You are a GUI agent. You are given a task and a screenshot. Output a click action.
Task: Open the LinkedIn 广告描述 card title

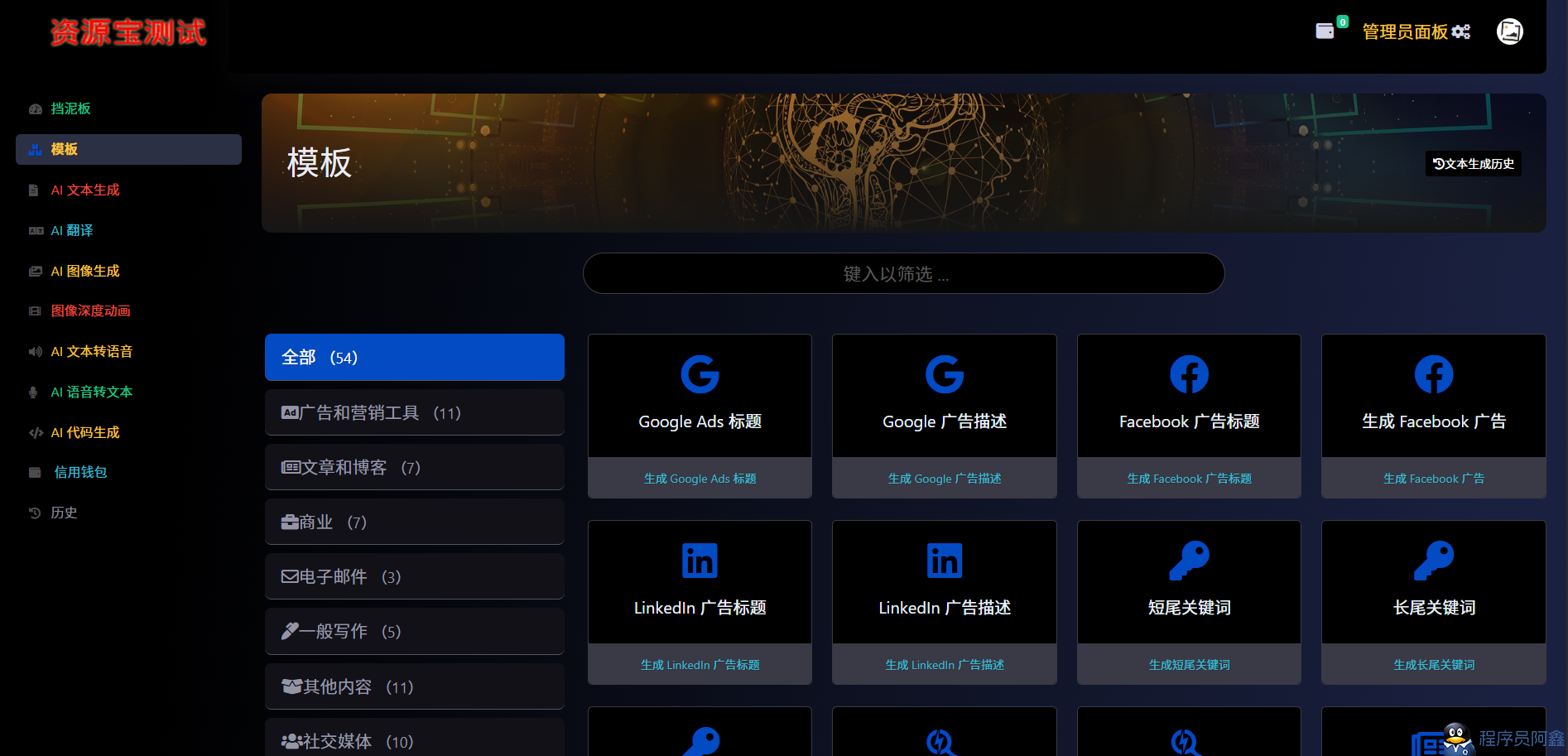pos(945,608)
